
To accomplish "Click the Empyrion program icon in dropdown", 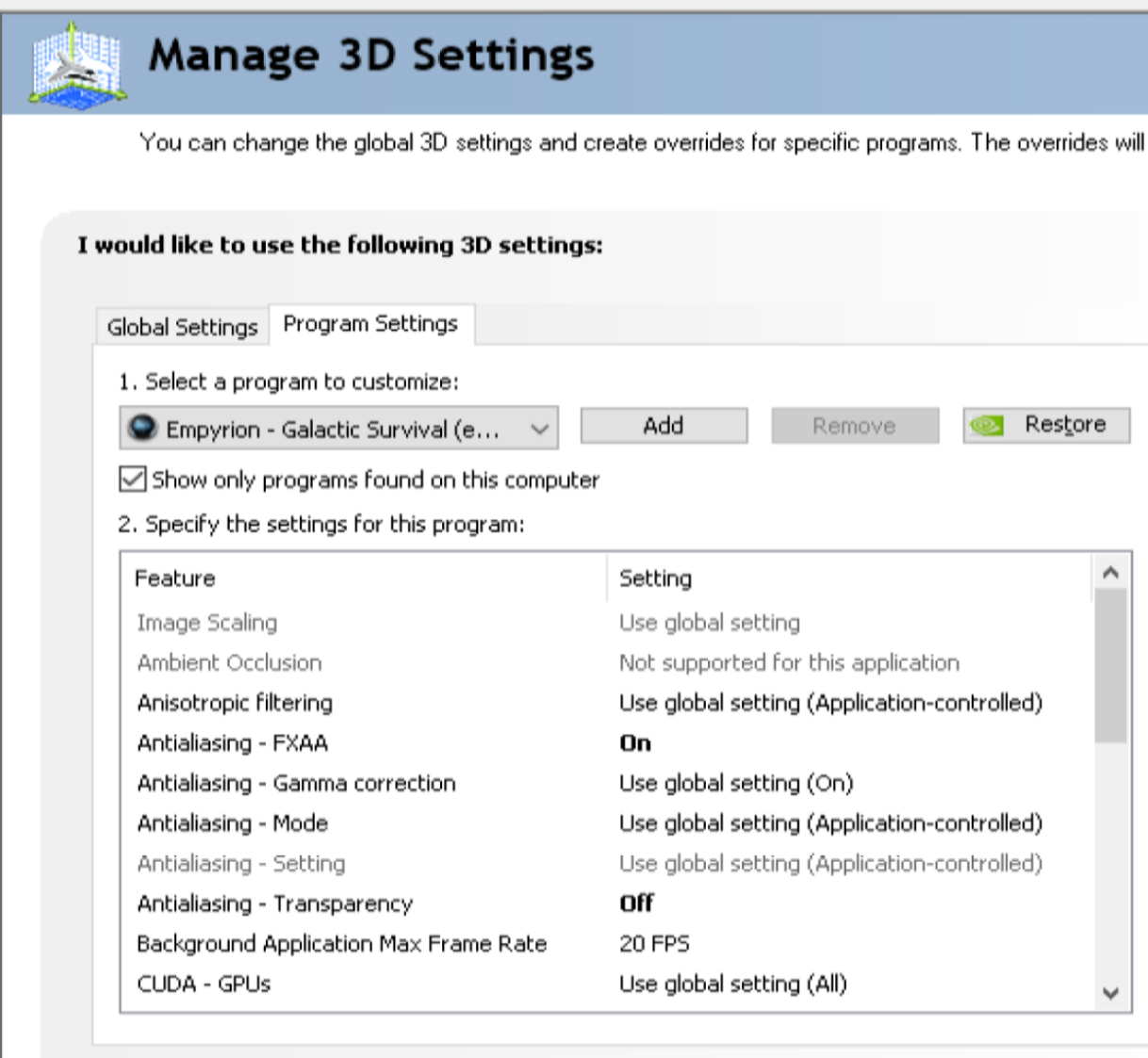I will coord(142,428).
